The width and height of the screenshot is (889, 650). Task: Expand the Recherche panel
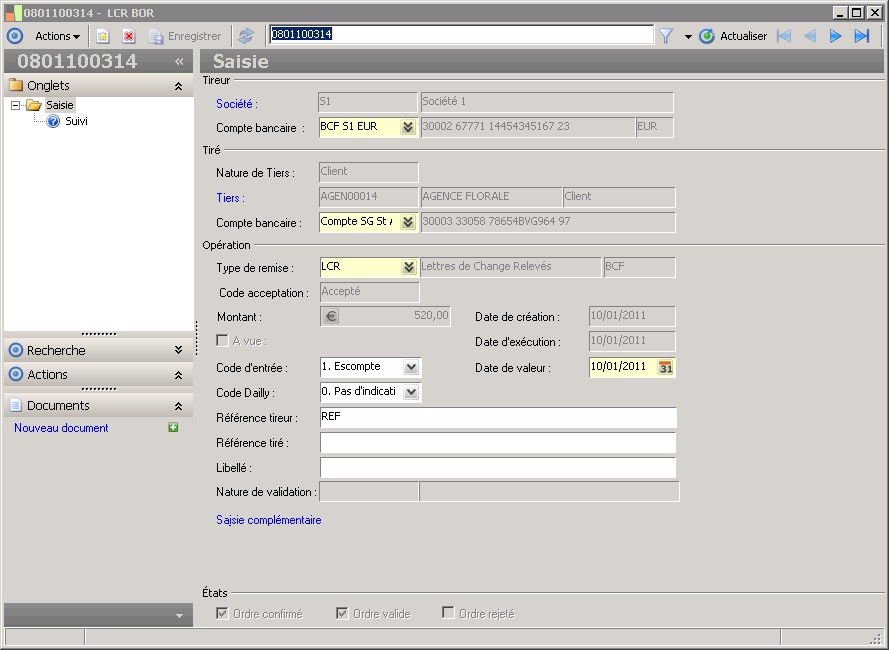pos(179,350)
